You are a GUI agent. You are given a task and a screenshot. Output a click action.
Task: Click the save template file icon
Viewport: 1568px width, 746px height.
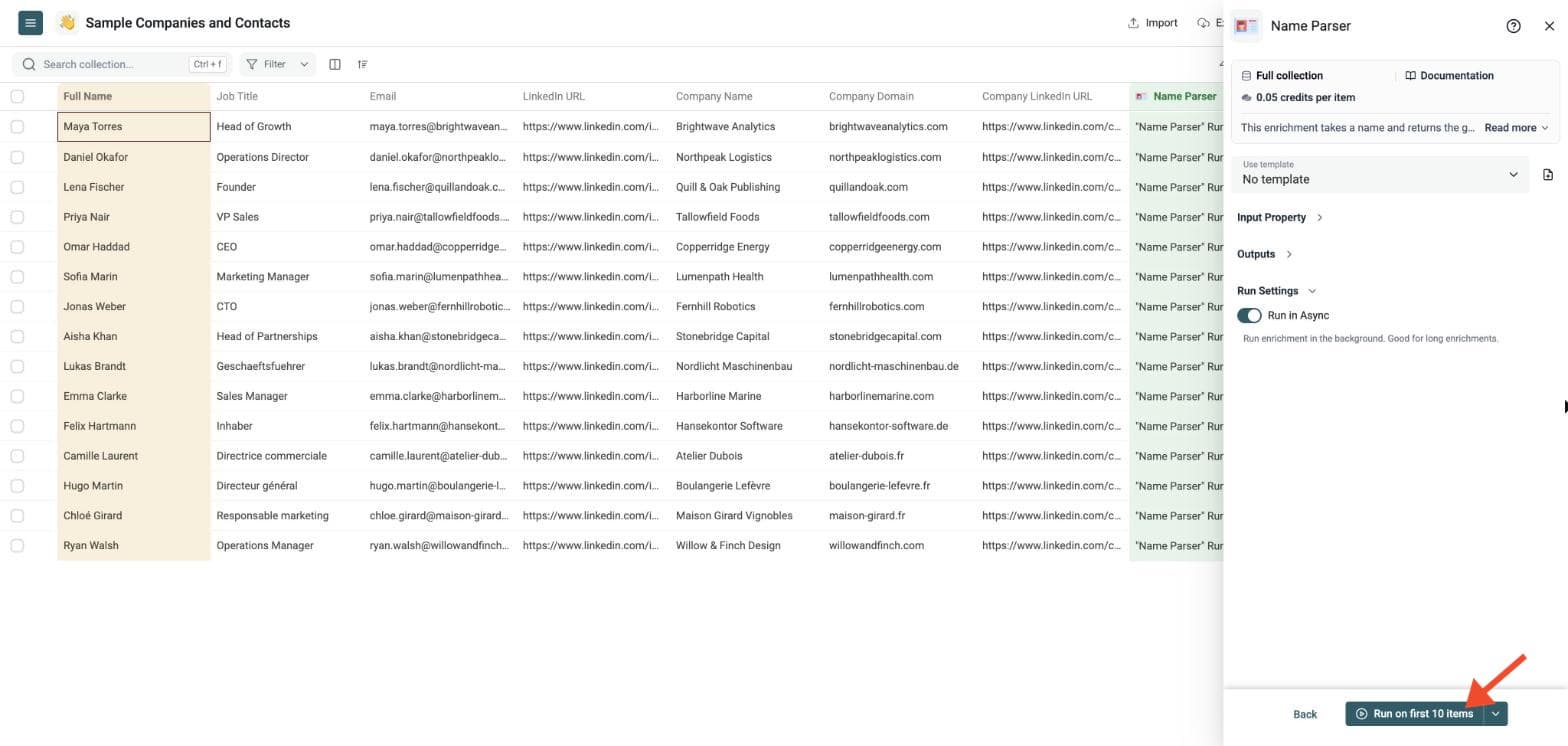point(1548,175)
